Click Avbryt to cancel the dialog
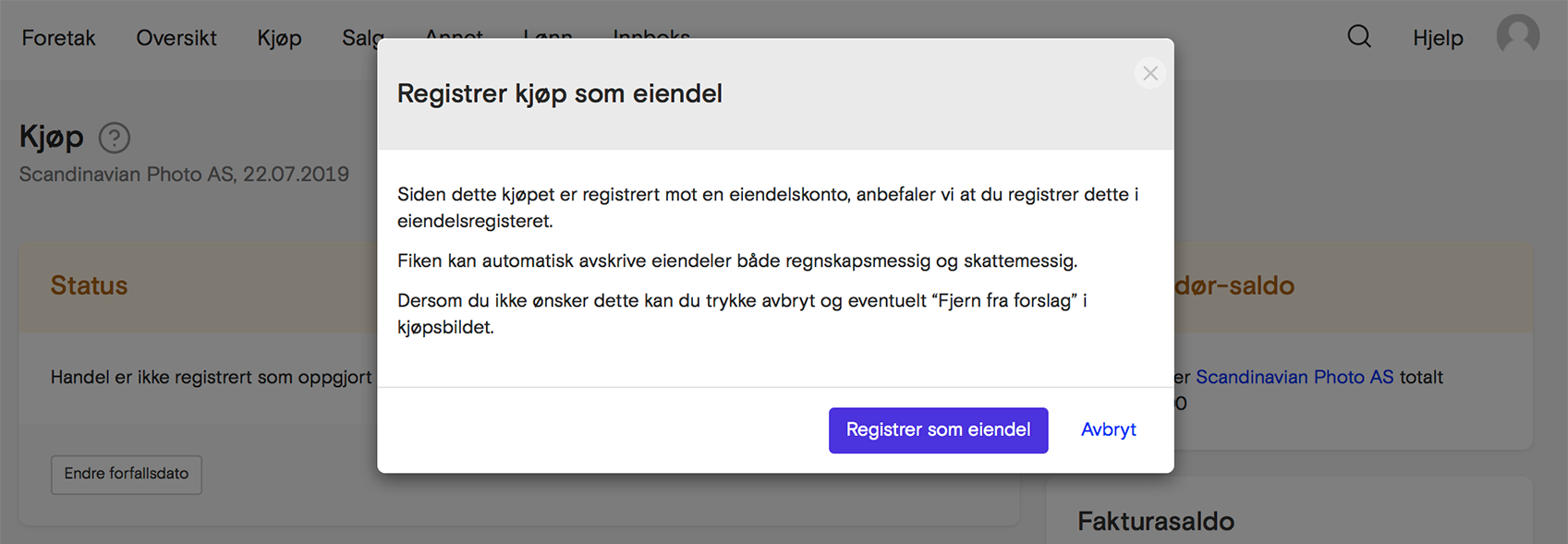The image size is (1568, 544). (x=1108, y=429)
